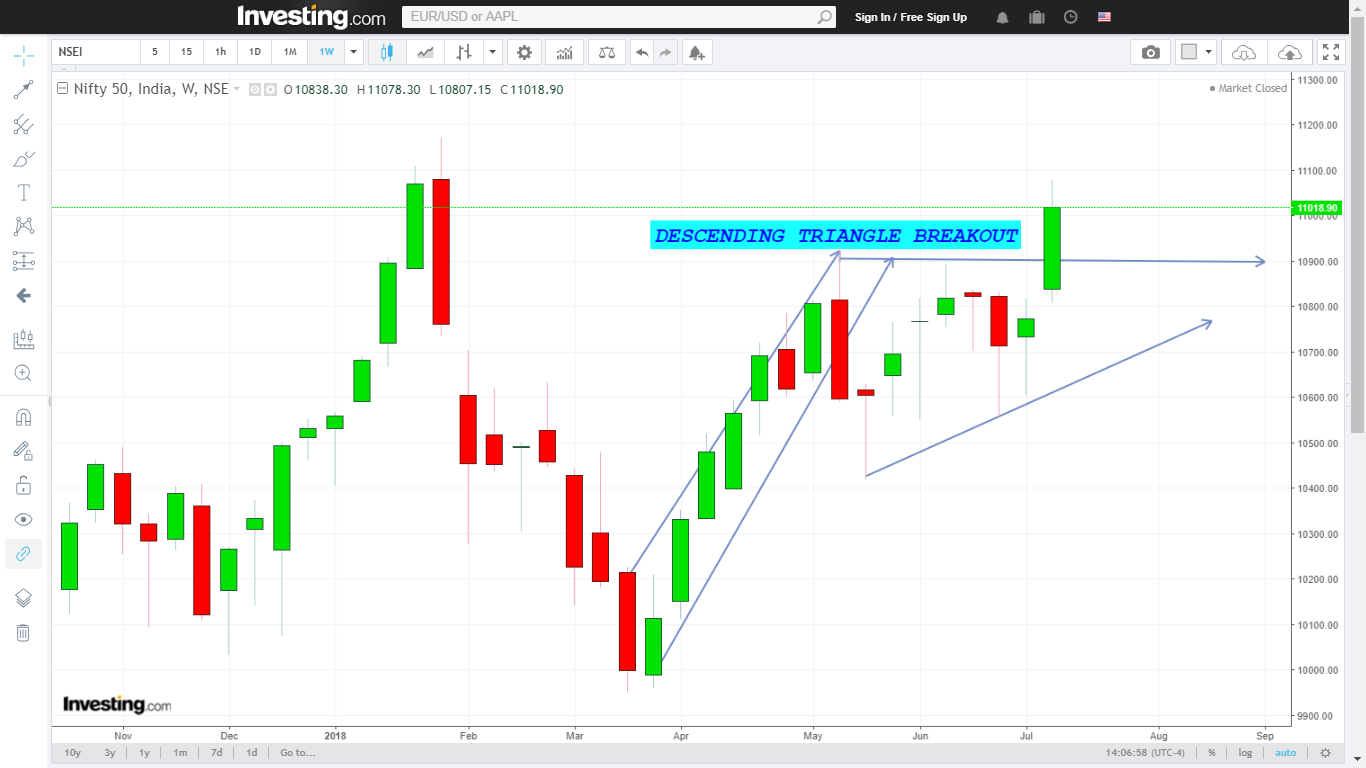Screen dimensions: 1366x768
Task: Click the NSEI symbol input field
Action: 96,52
